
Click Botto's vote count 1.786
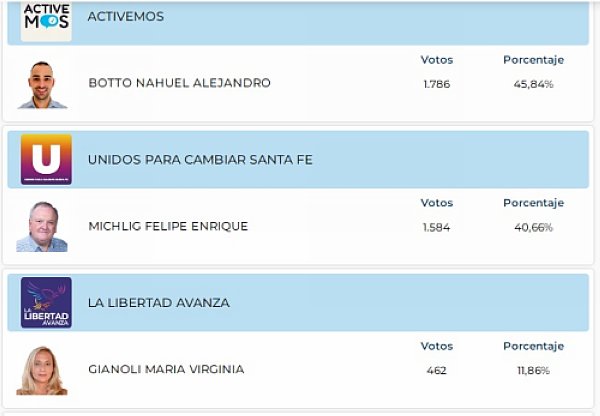point(437,84)
